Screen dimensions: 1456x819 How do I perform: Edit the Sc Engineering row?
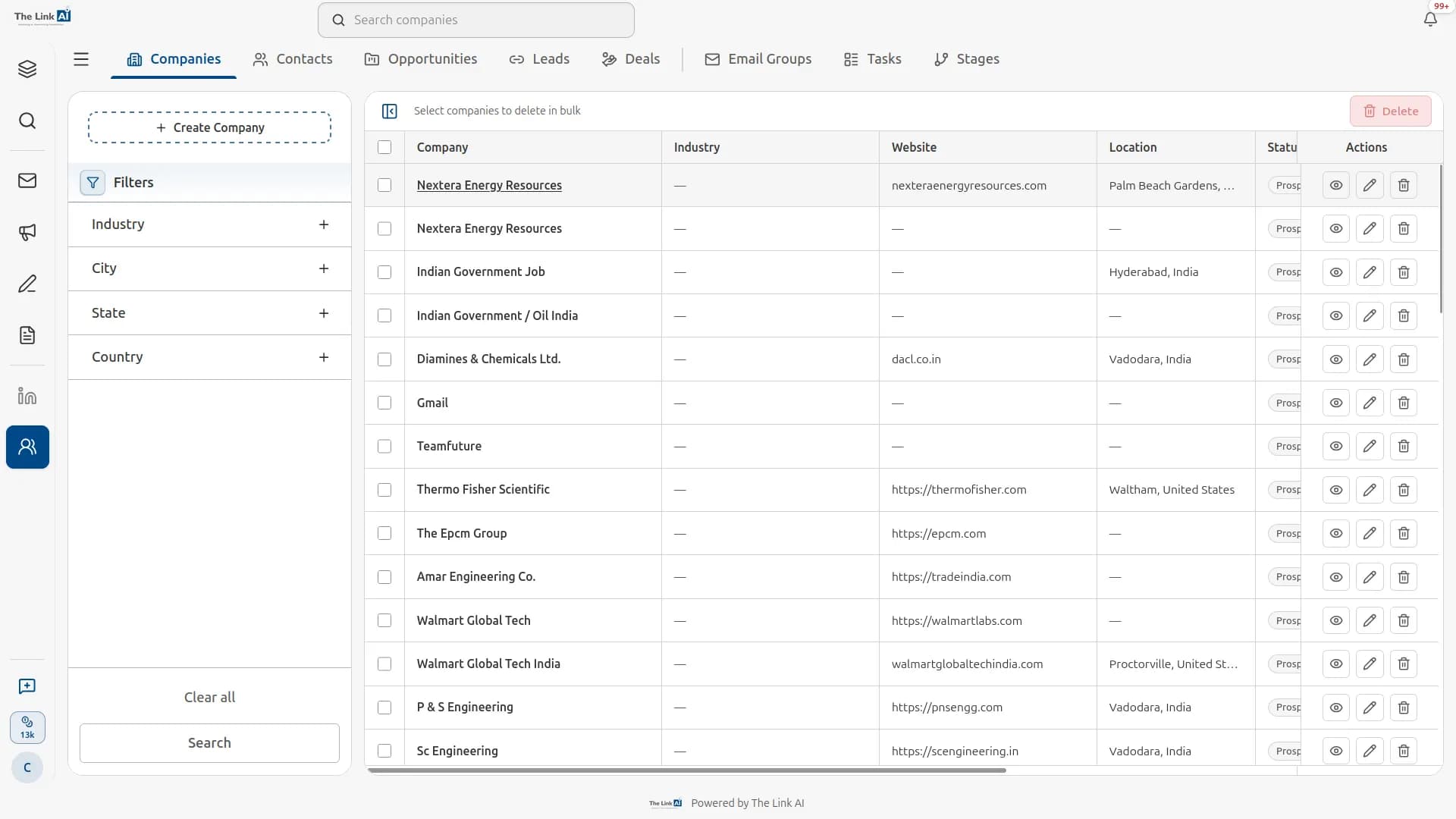[x=1370, y=751]
